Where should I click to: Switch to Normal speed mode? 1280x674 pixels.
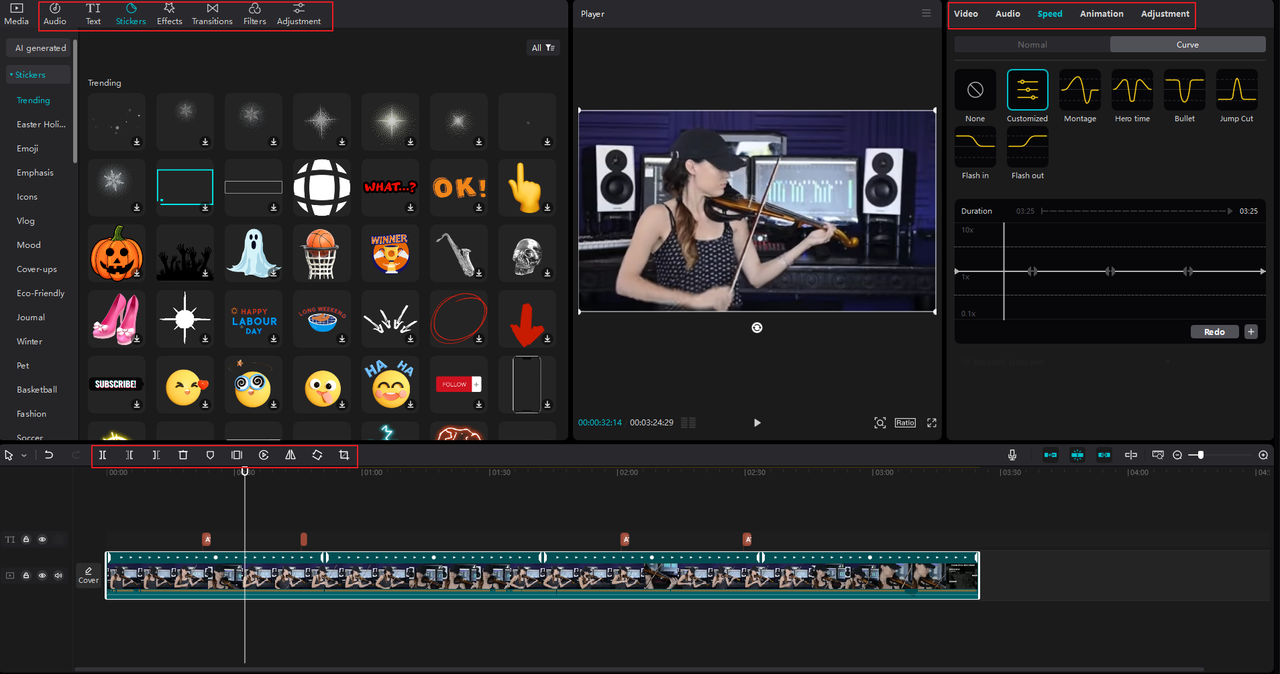(1032, 45)
